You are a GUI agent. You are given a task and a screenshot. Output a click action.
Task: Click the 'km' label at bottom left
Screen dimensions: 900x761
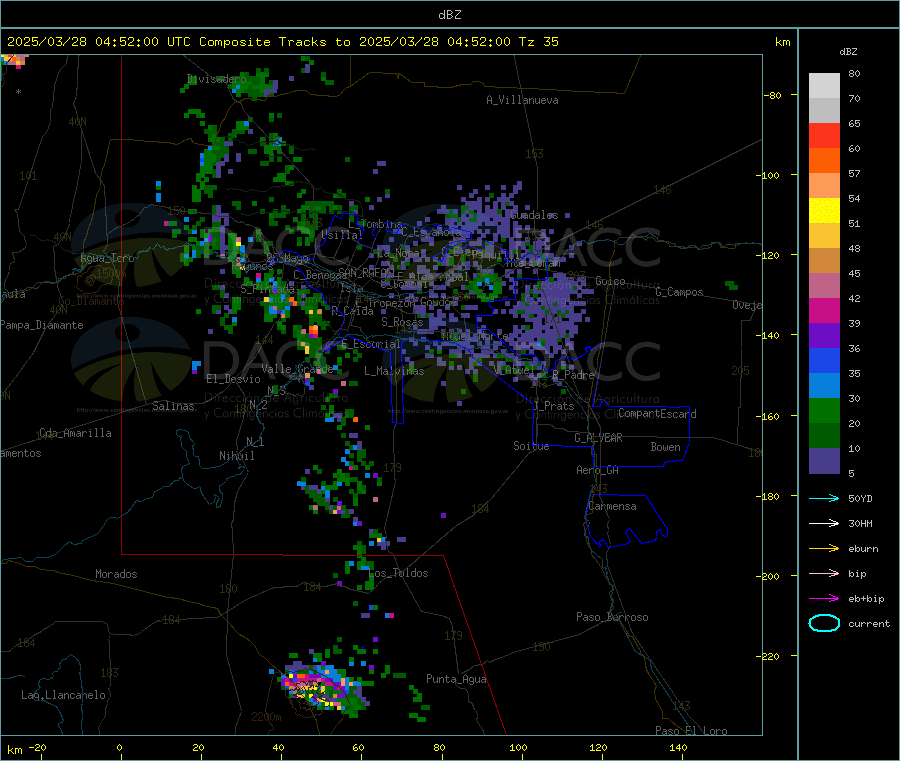14,750
